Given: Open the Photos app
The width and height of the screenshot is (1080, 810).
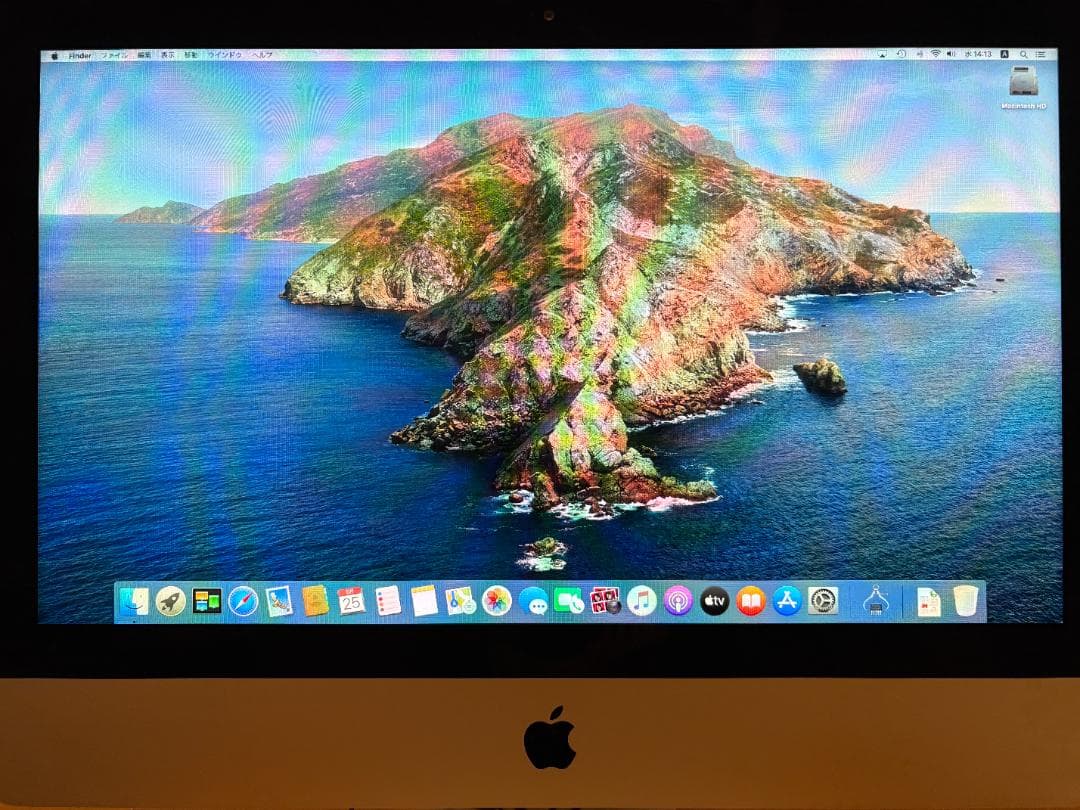Looking at the screenshot, I should 497,602.
